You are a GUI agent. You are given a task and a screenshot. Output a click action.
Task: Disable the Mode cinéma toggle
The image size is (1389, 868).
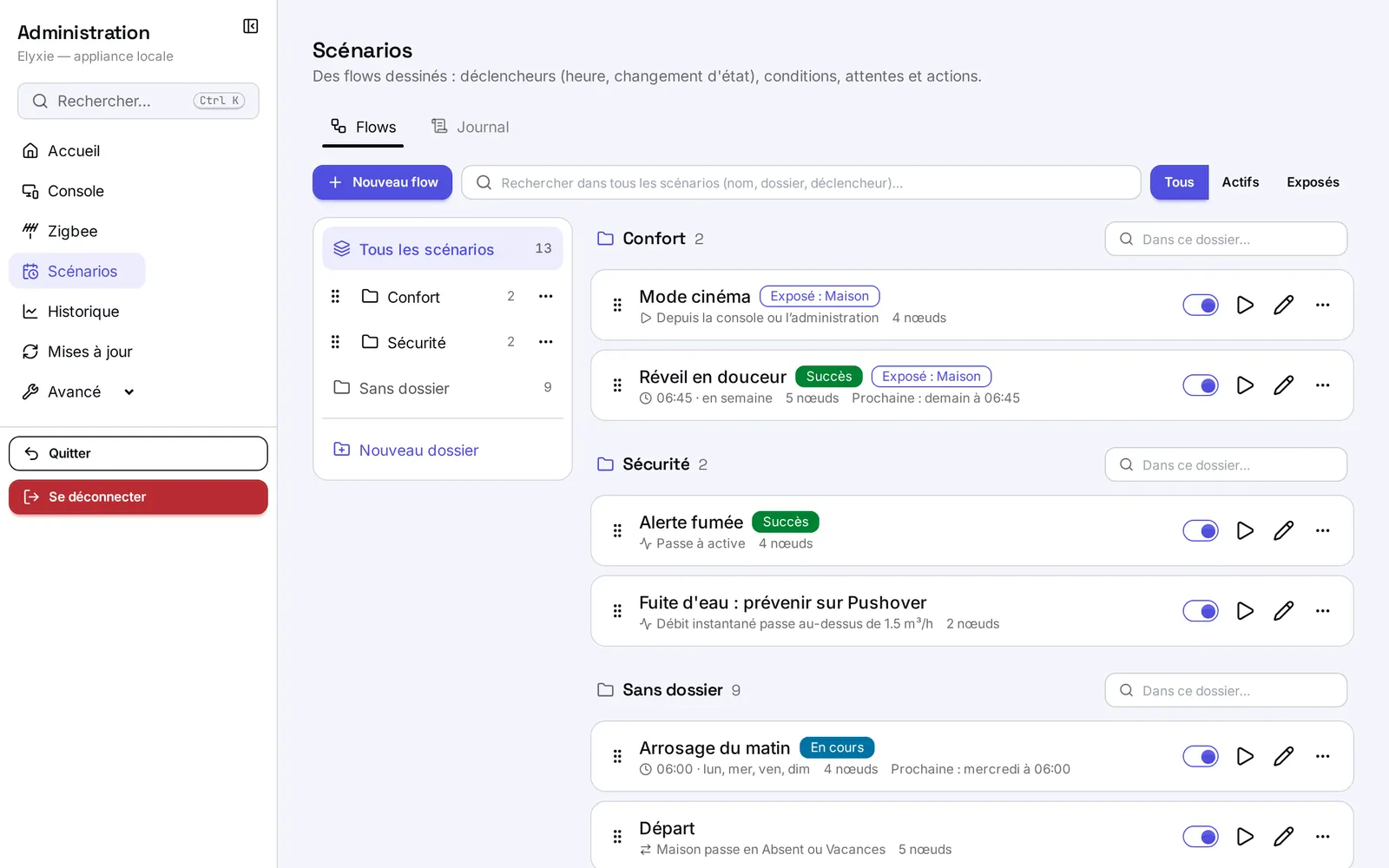1201,305
